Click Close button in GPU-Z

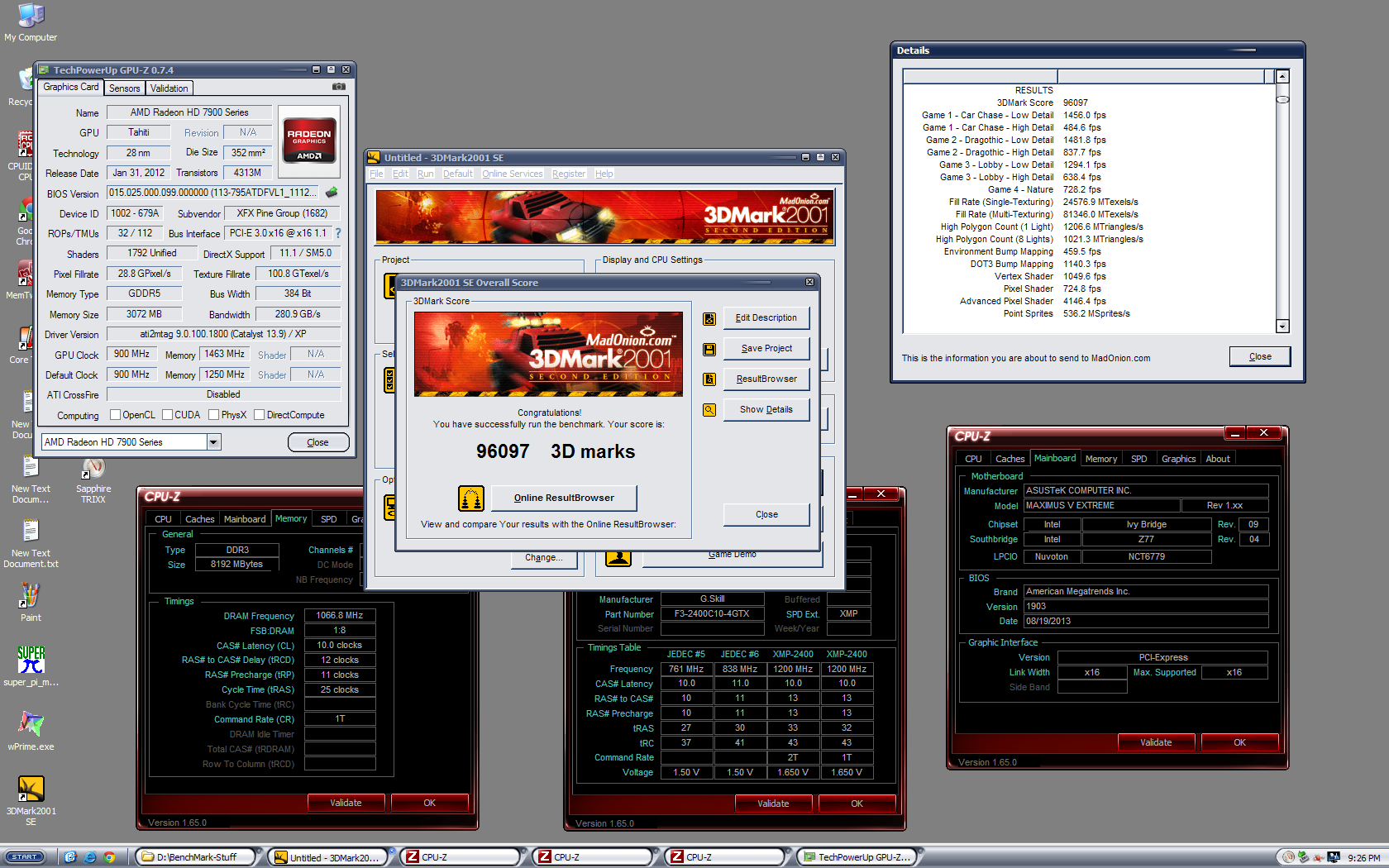click(x=318, y=442)
